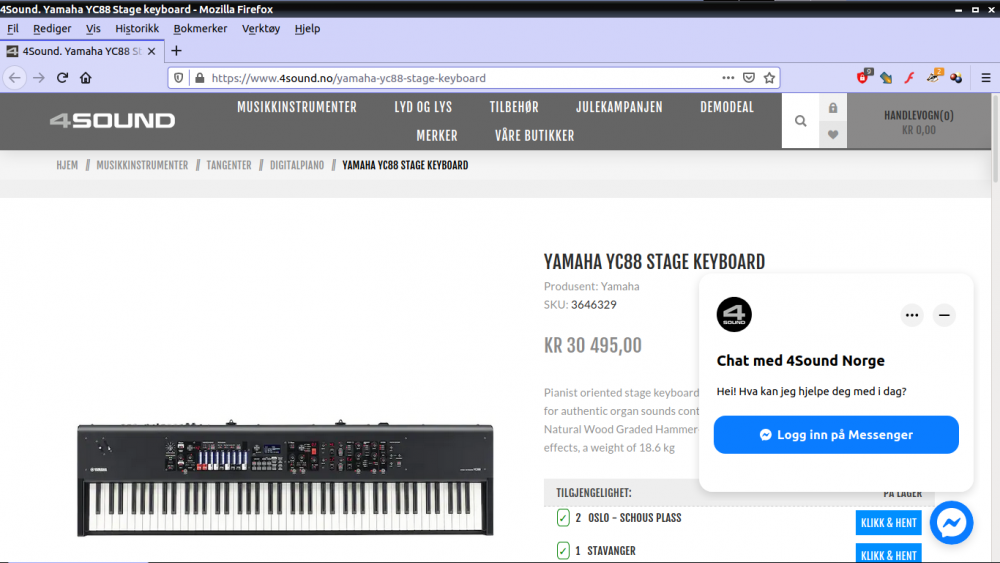Open the Fil menu
The width and height of the screenshot is (1000, 563).
point(13,28)
